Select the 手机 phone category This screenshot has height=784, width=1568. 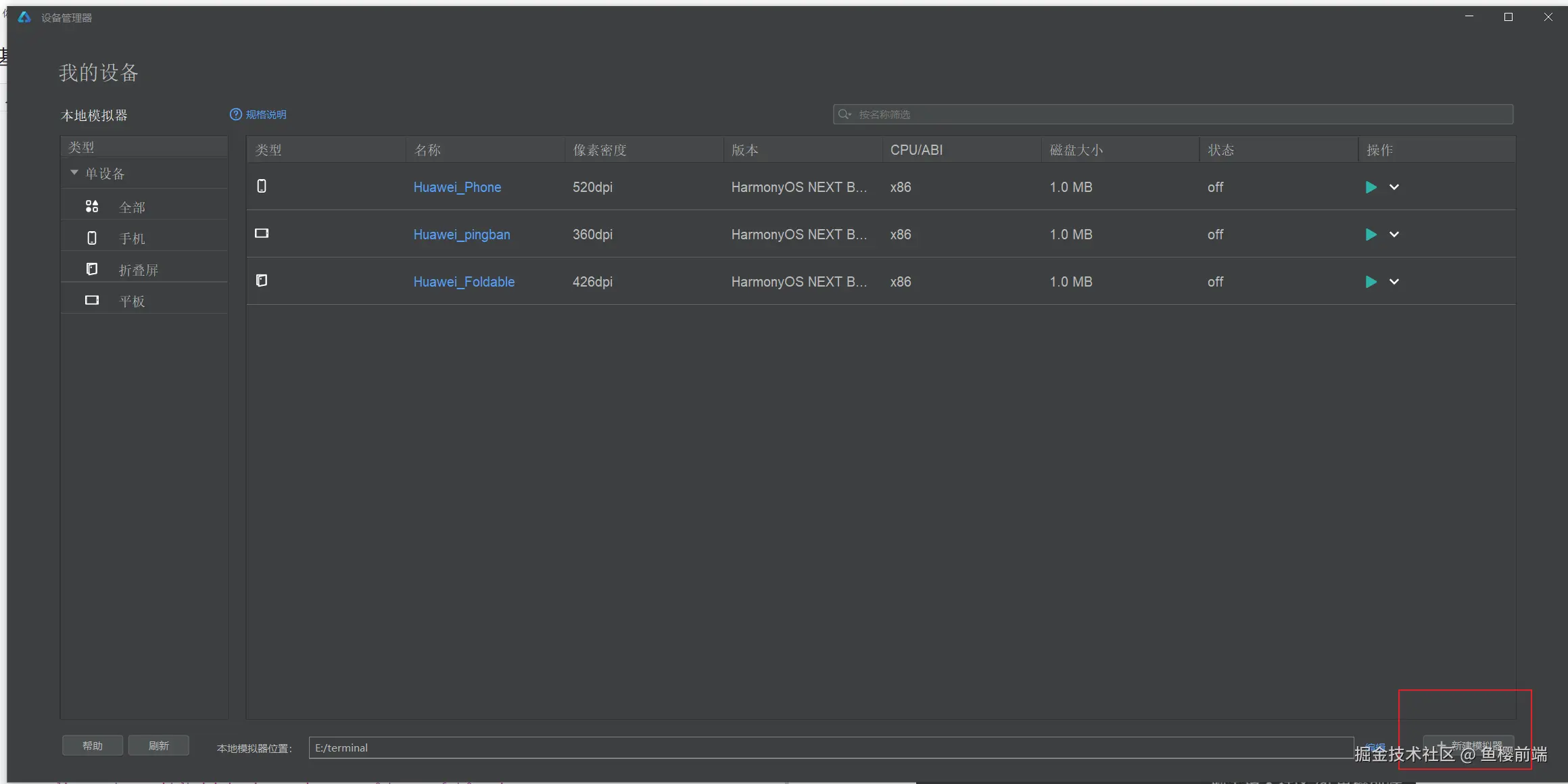(132, 239)
